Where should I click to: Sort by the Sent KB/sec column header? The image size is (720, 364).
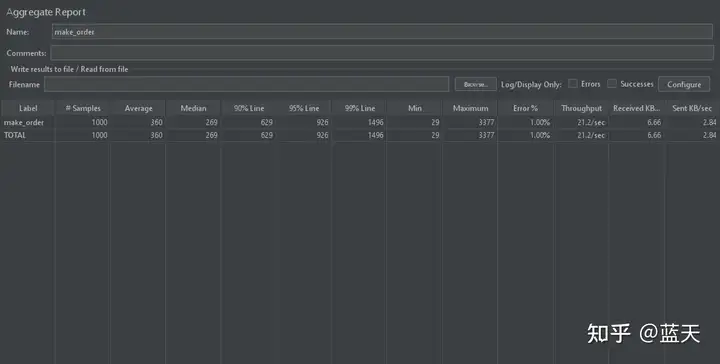coord(692,108)
